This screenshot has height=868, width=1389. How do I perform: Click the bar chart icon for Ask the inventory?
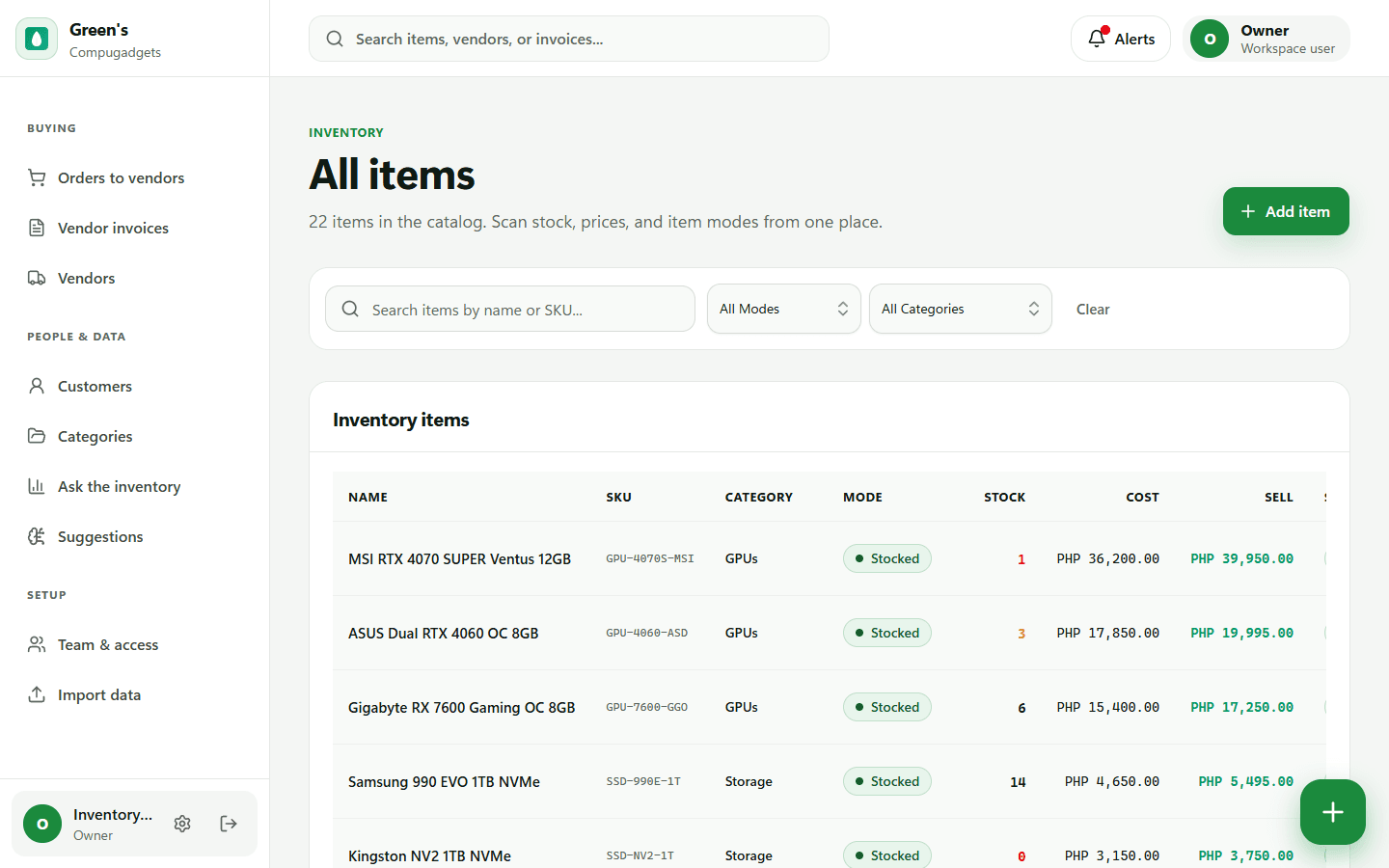coord(37,486)
